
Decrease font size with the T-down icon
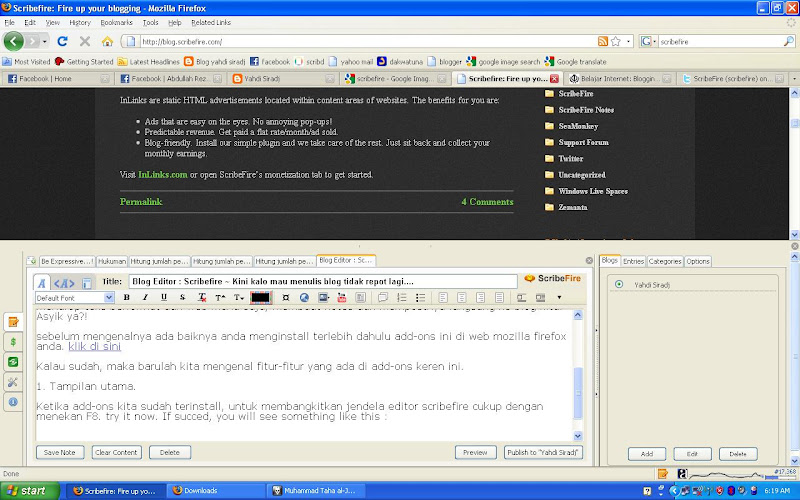[x=238, y=297]
